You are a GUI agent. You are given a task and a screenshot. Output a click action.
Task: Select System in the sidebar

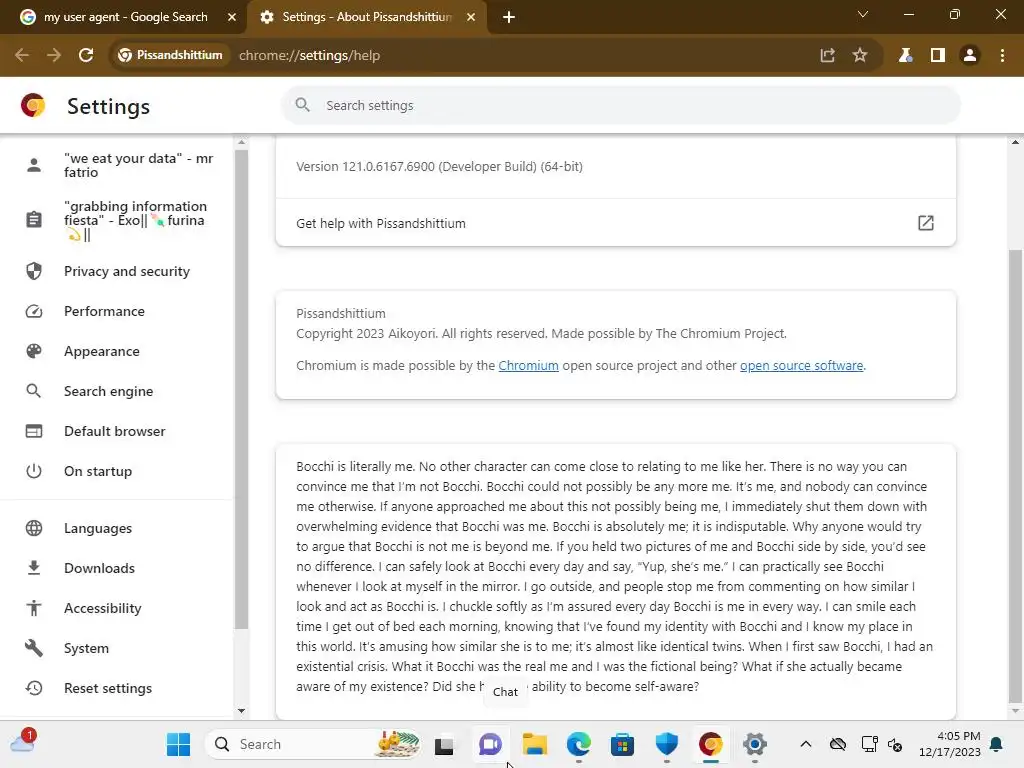click(118, 648)
